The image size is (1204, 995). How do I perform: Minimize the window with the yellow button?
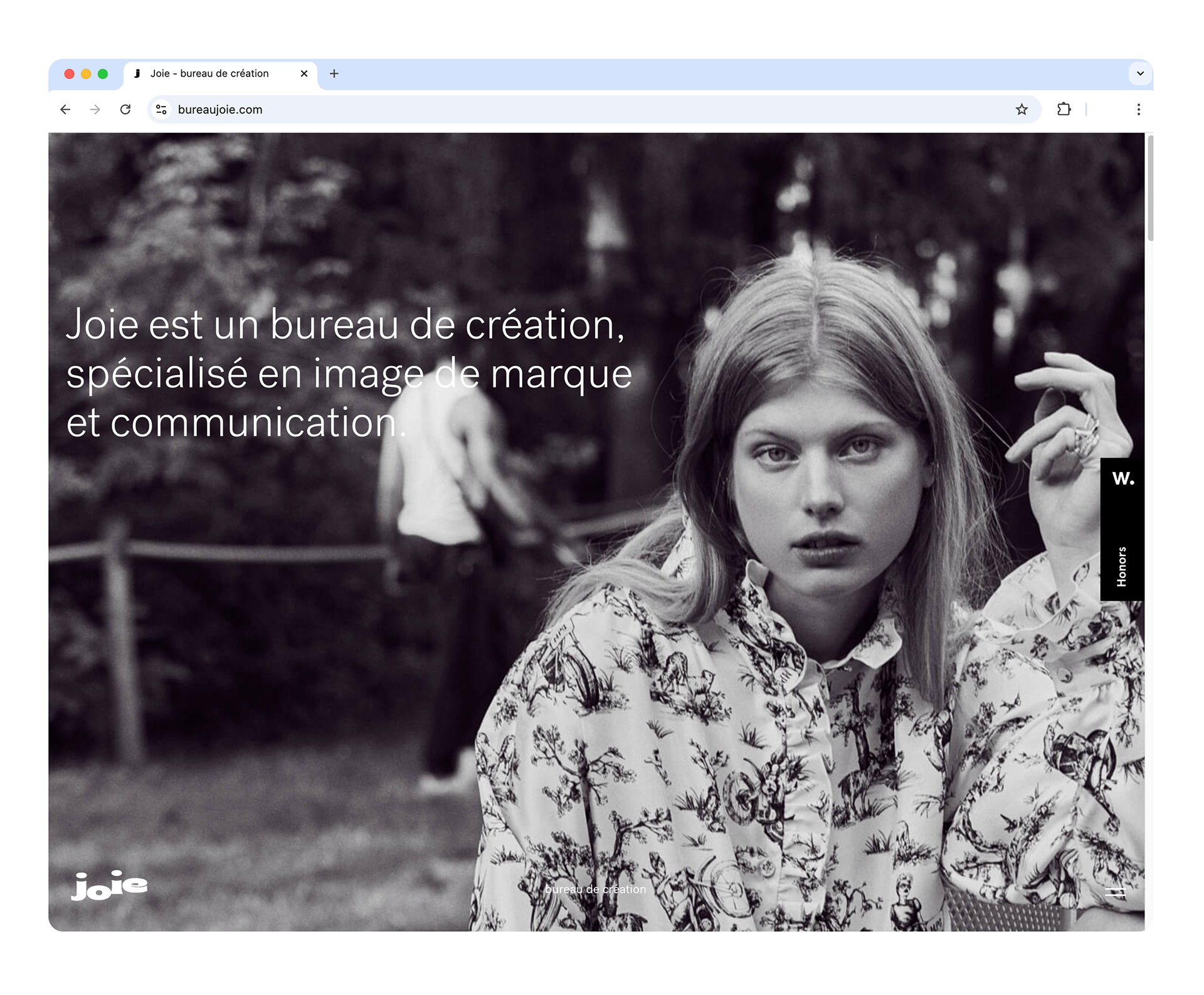click(86, 74)
